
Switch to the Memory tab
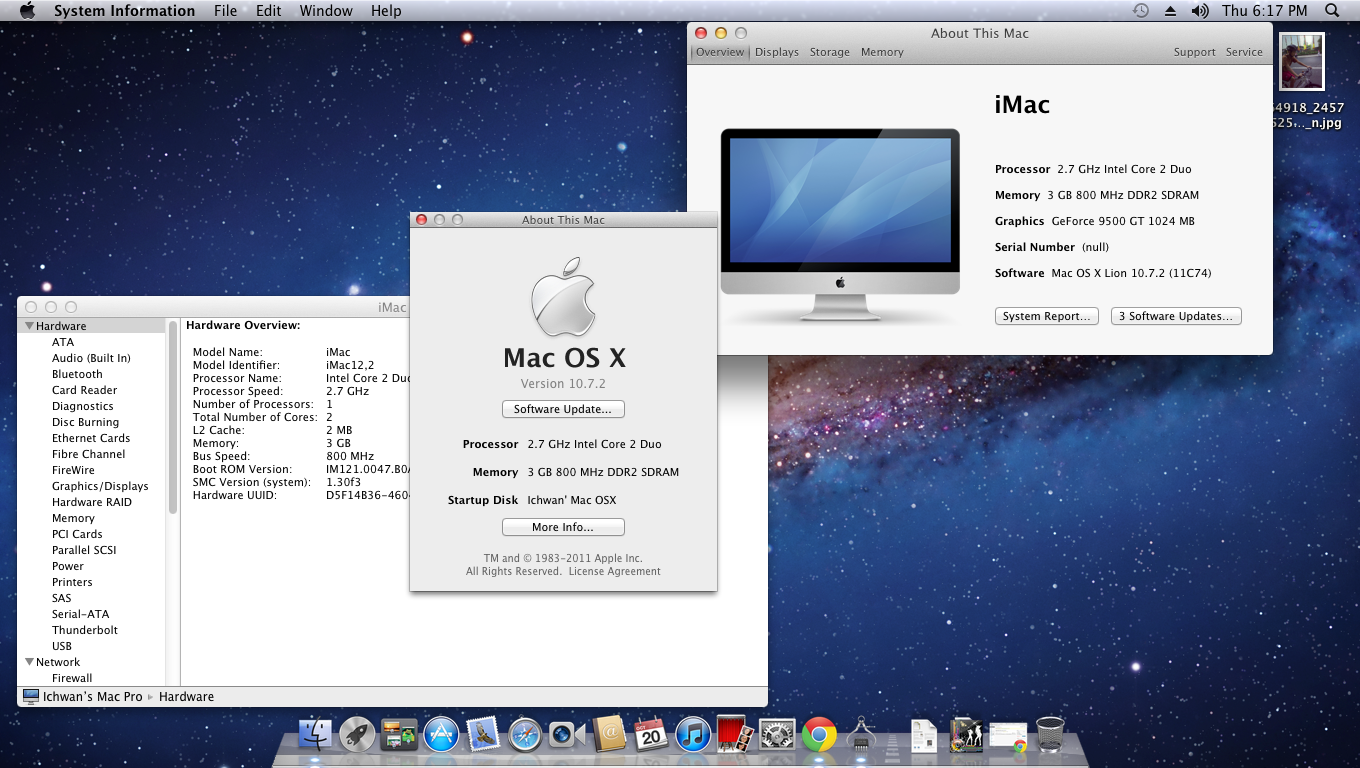[882, 52]
